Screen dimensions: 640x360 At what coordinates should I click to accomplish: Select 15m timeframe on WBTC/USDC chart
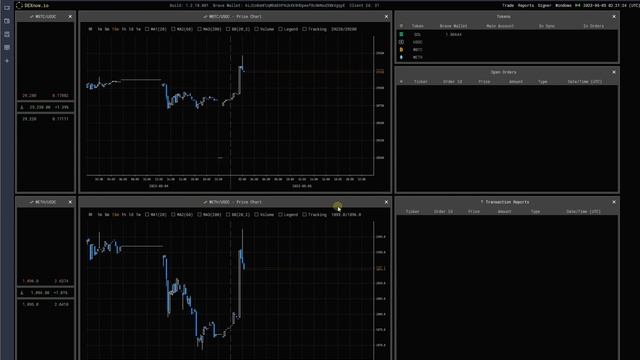116,29
